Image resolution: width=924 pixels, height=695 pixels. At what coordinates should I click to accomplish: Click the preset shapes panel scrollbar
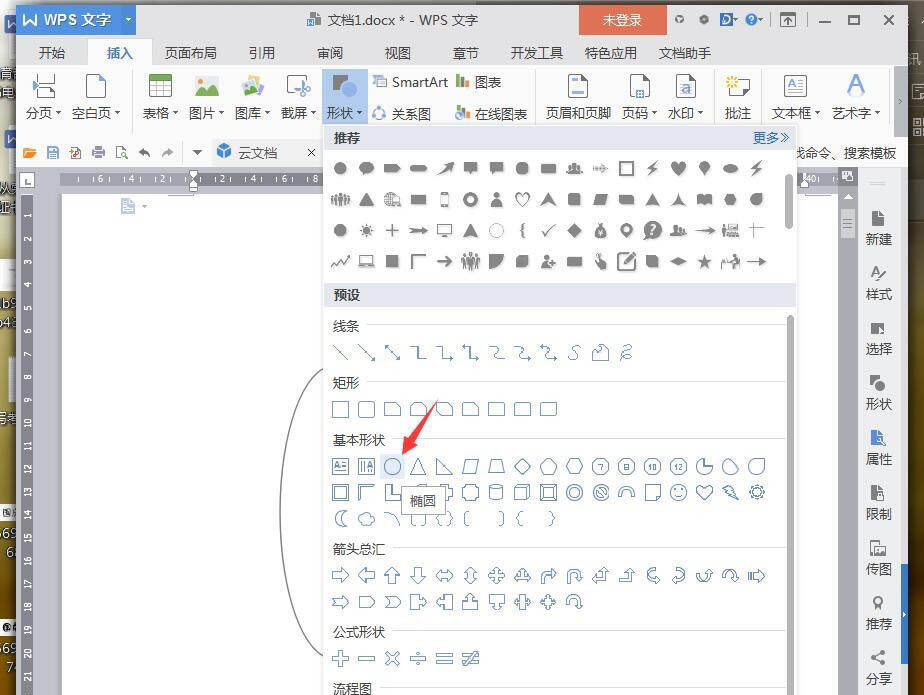(790, 505)
